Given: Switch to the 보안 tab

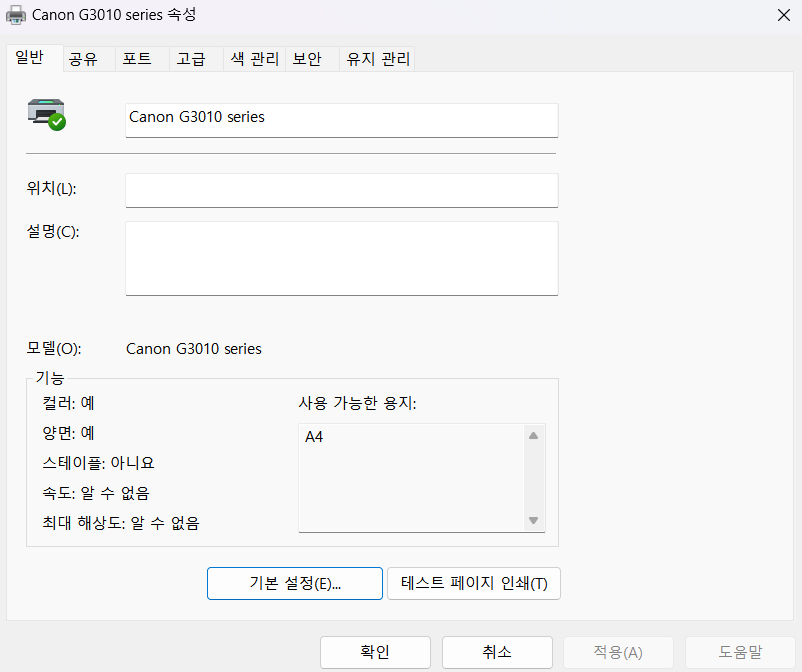Looking at the screenshot, I should tap(312, 59).
